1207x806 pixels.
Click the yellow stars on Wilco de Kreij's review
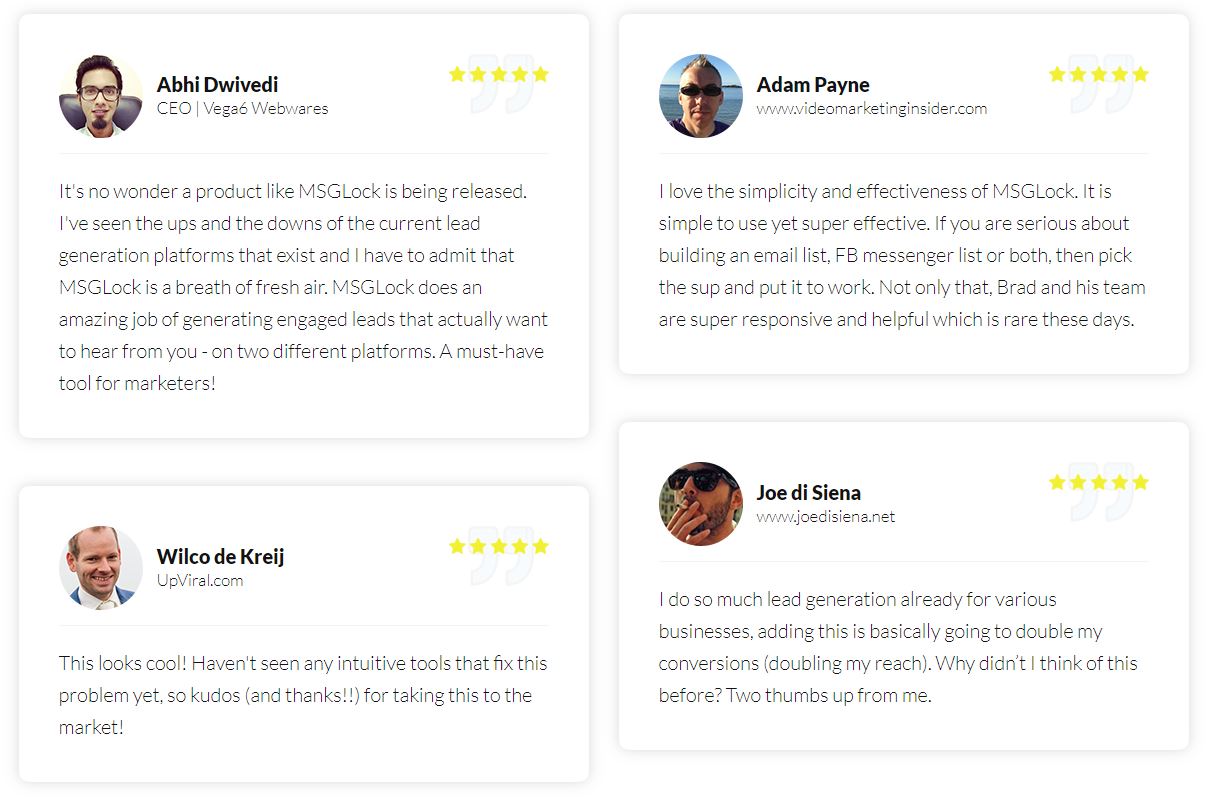pyautogui.click(x=499, y=546)
